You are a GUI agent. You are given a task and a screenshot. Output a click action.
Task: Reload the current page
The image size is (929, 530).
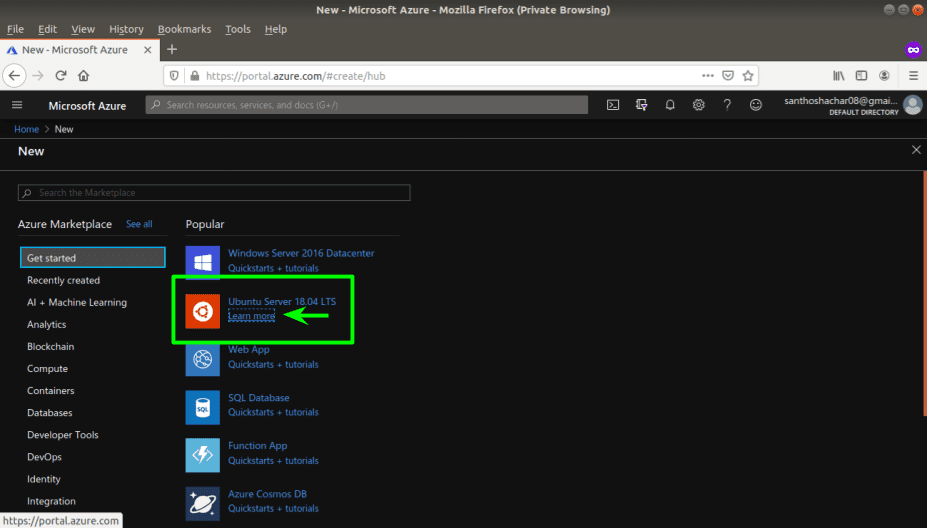pos(60,76)
